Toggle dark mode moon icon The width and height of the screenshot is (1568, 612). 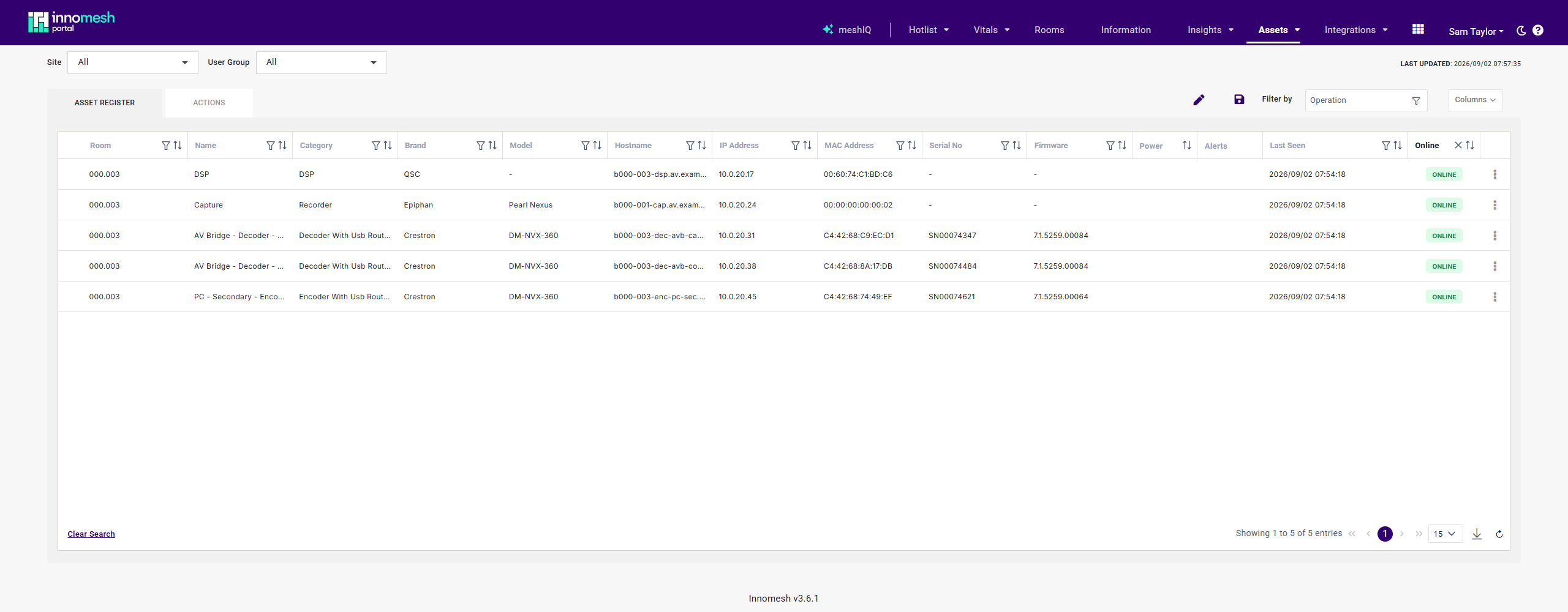tap(1521, 31)
